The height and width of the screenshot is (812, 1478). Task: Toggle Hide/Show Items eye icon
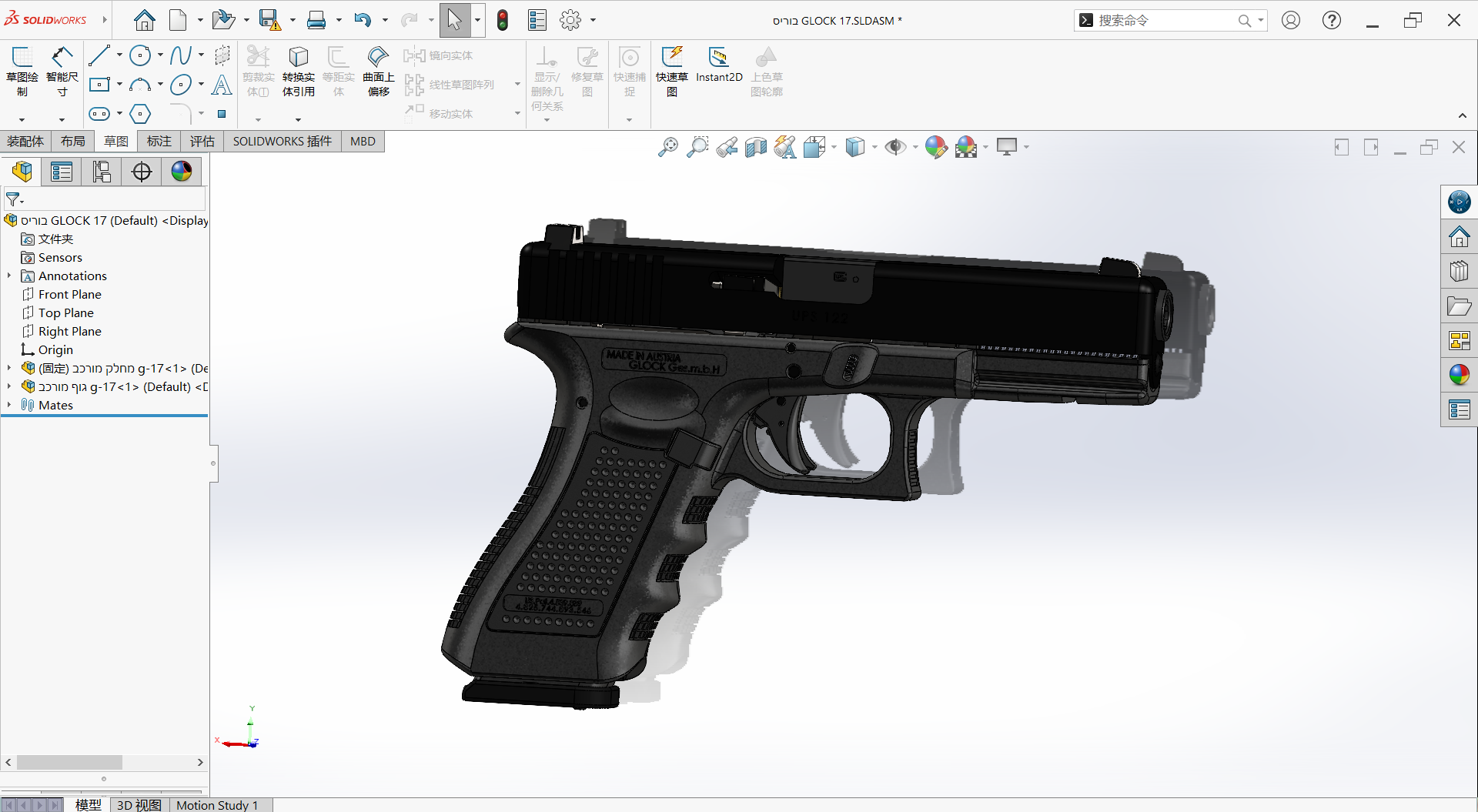895,146
